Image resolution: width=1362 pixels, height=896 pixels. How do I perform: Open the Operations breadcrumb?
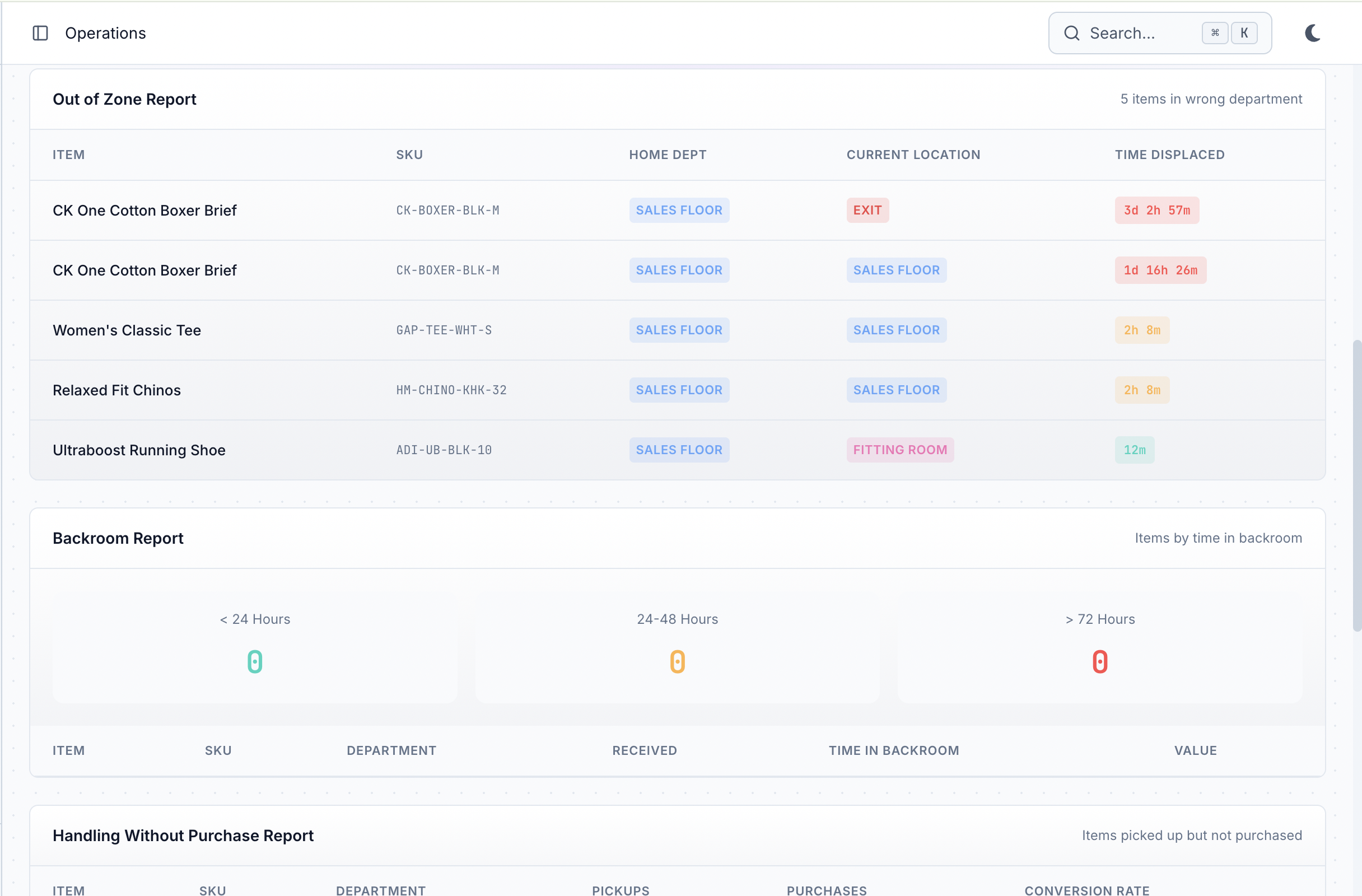click(x=105, y=33)
